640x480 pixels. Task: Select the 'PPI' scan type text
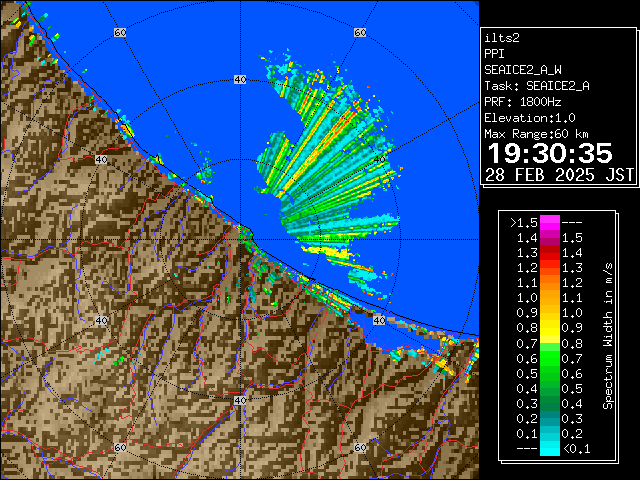[494, 54]
